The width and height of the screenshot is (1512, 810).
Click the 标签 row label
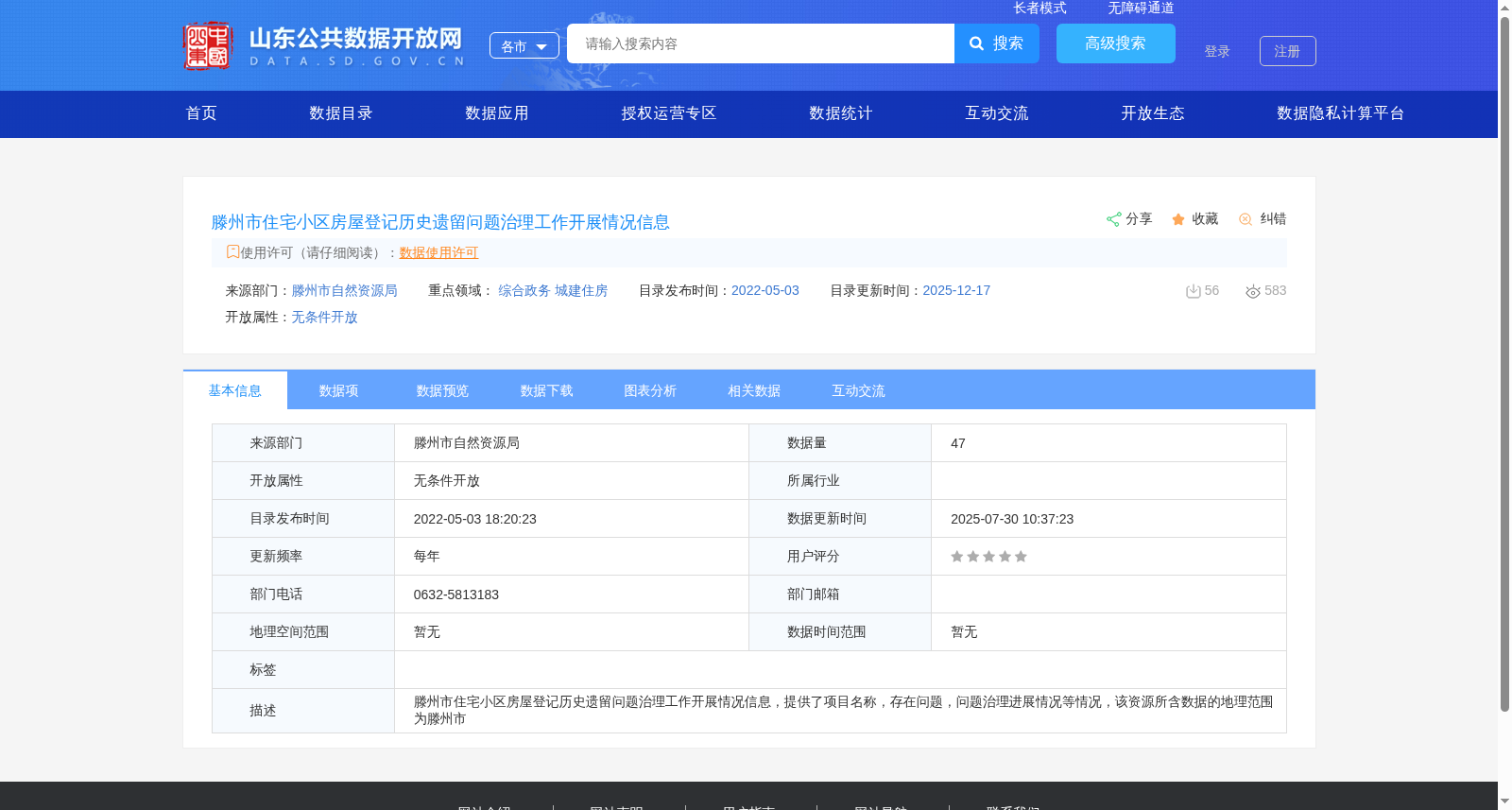pos(263,670)
